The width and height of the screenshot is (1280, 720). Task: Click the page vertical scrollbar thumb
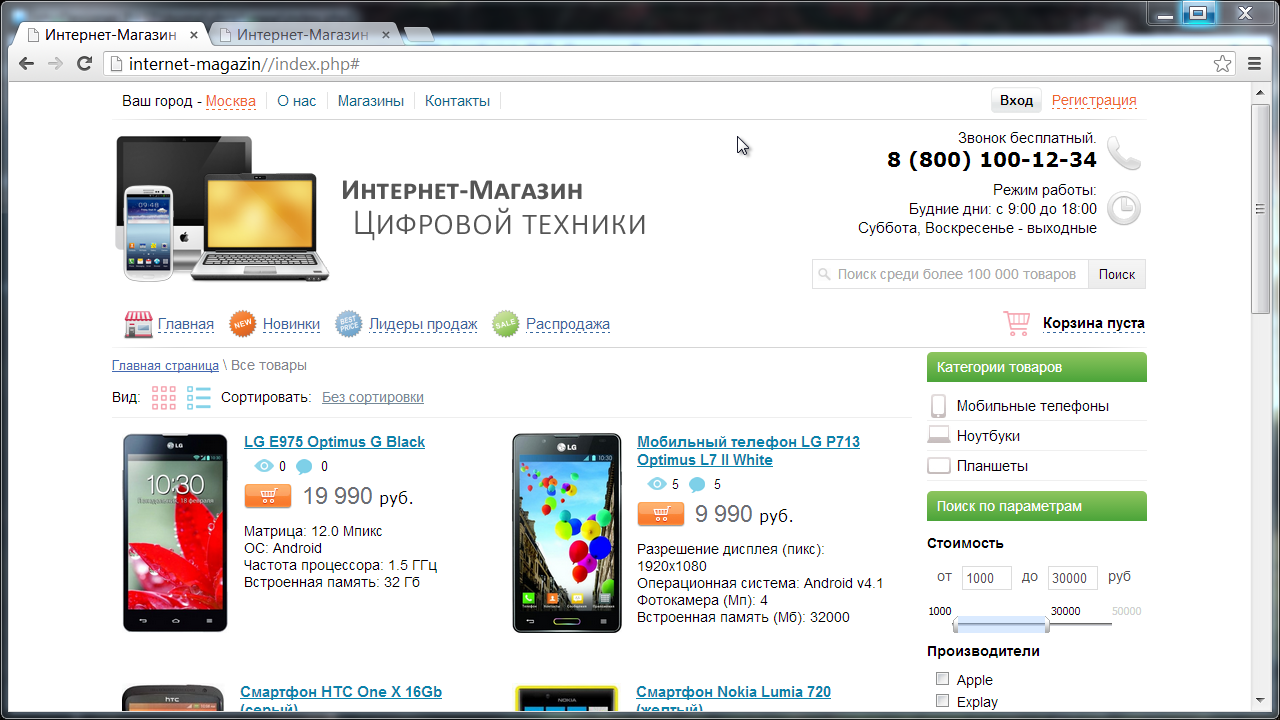[x=1260, y=209]
